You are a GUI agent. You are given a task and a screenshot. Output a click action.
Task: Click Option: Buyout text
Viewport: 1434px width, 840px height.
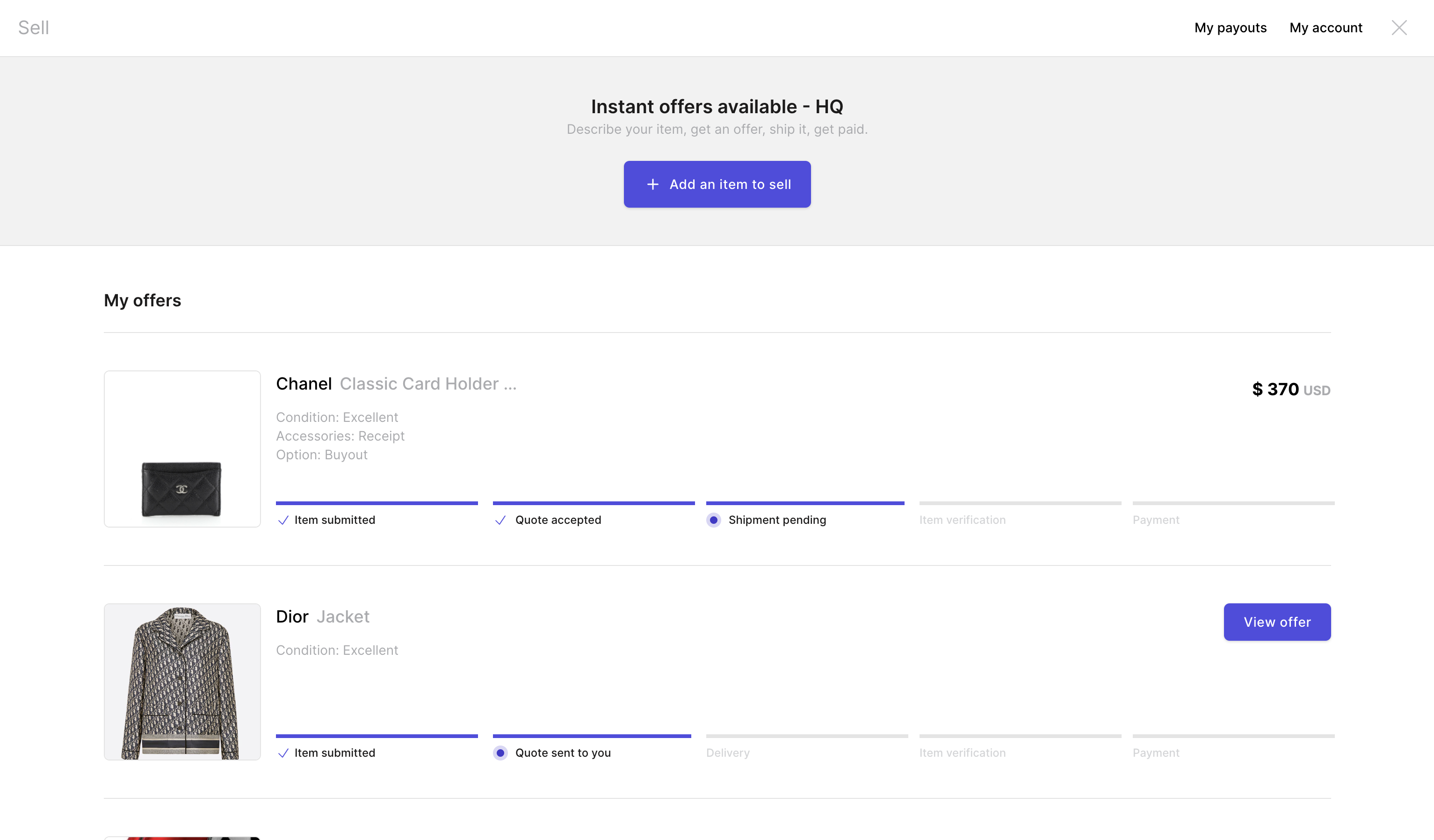(321, 455)
